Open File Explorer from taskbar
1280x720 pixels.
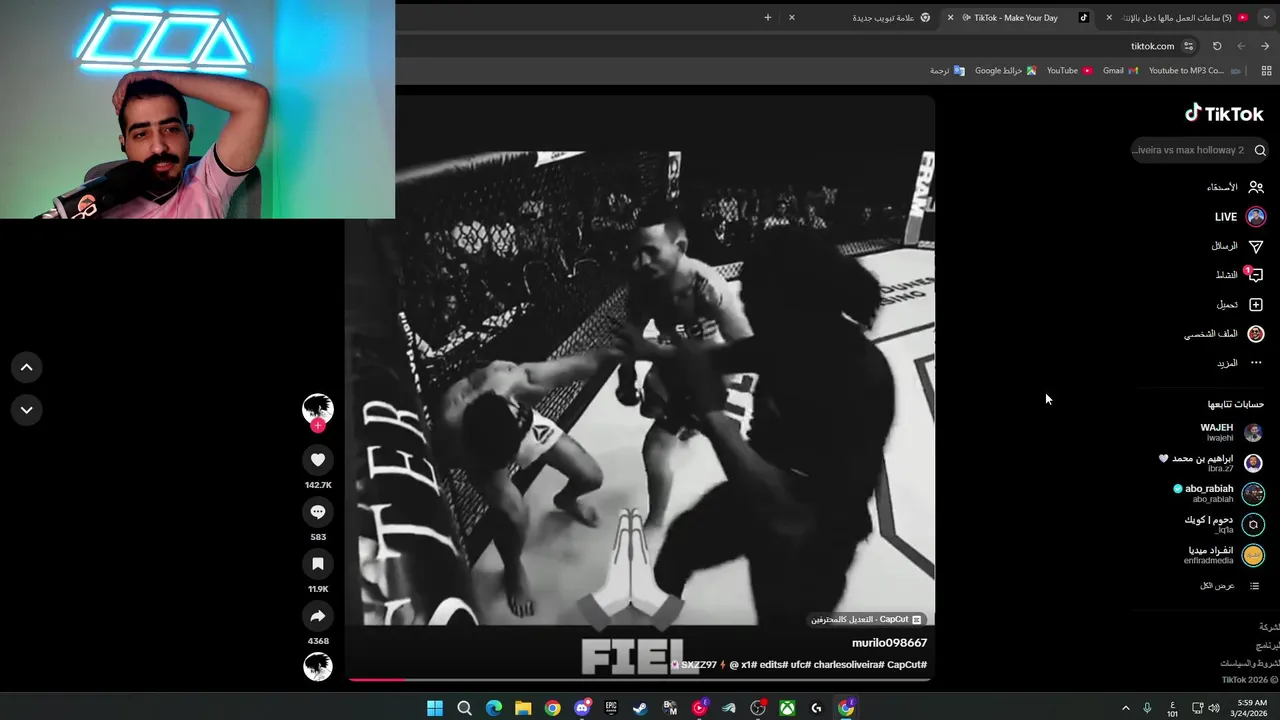[x=523, y=708]
